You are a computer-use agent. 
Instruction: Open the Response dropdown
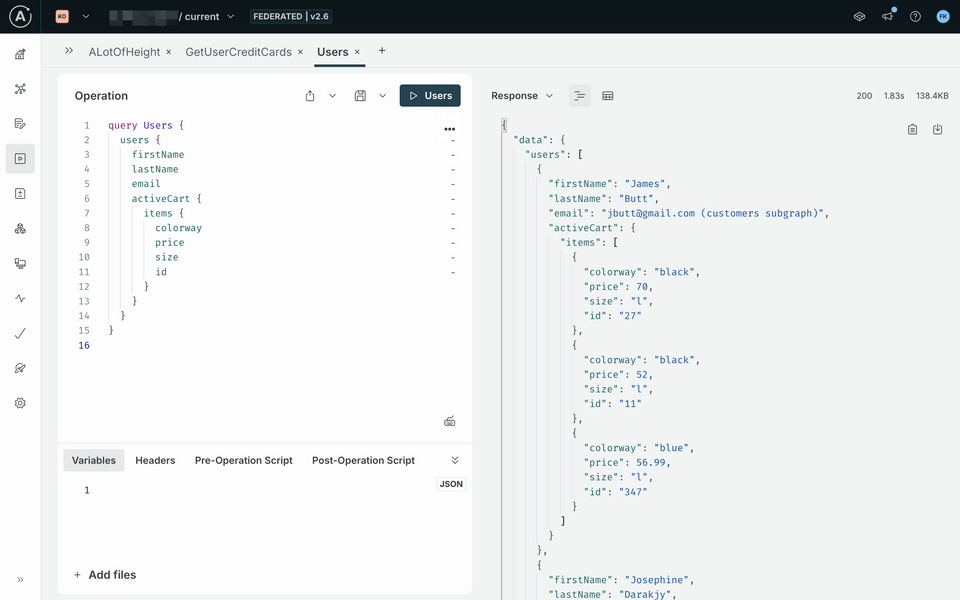pos(522,96)
